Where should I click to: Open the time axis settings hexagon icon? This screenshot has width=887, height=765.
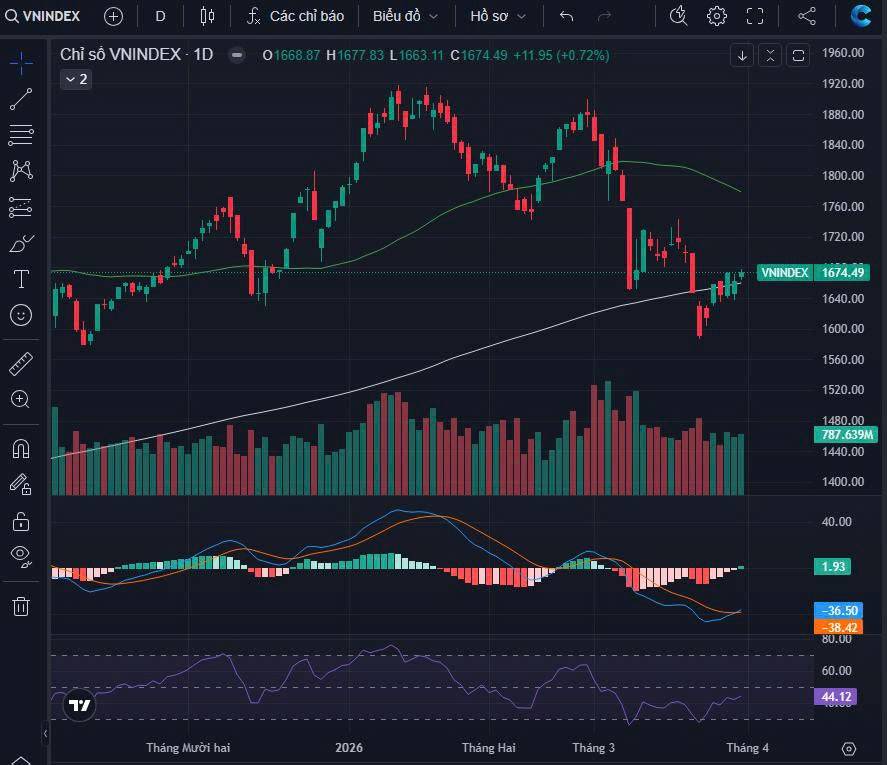(x=849, y=749)
